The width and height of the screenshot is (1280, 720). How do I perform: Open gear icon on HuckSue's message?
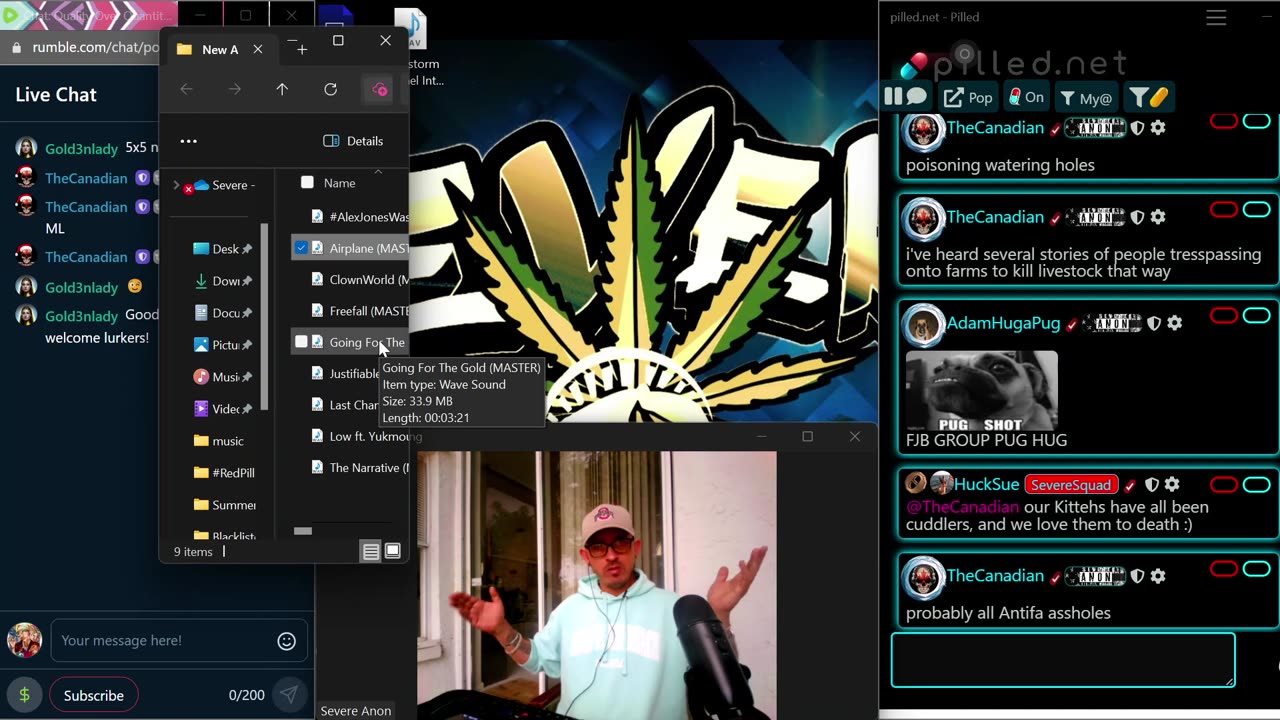click(1172, 485)
